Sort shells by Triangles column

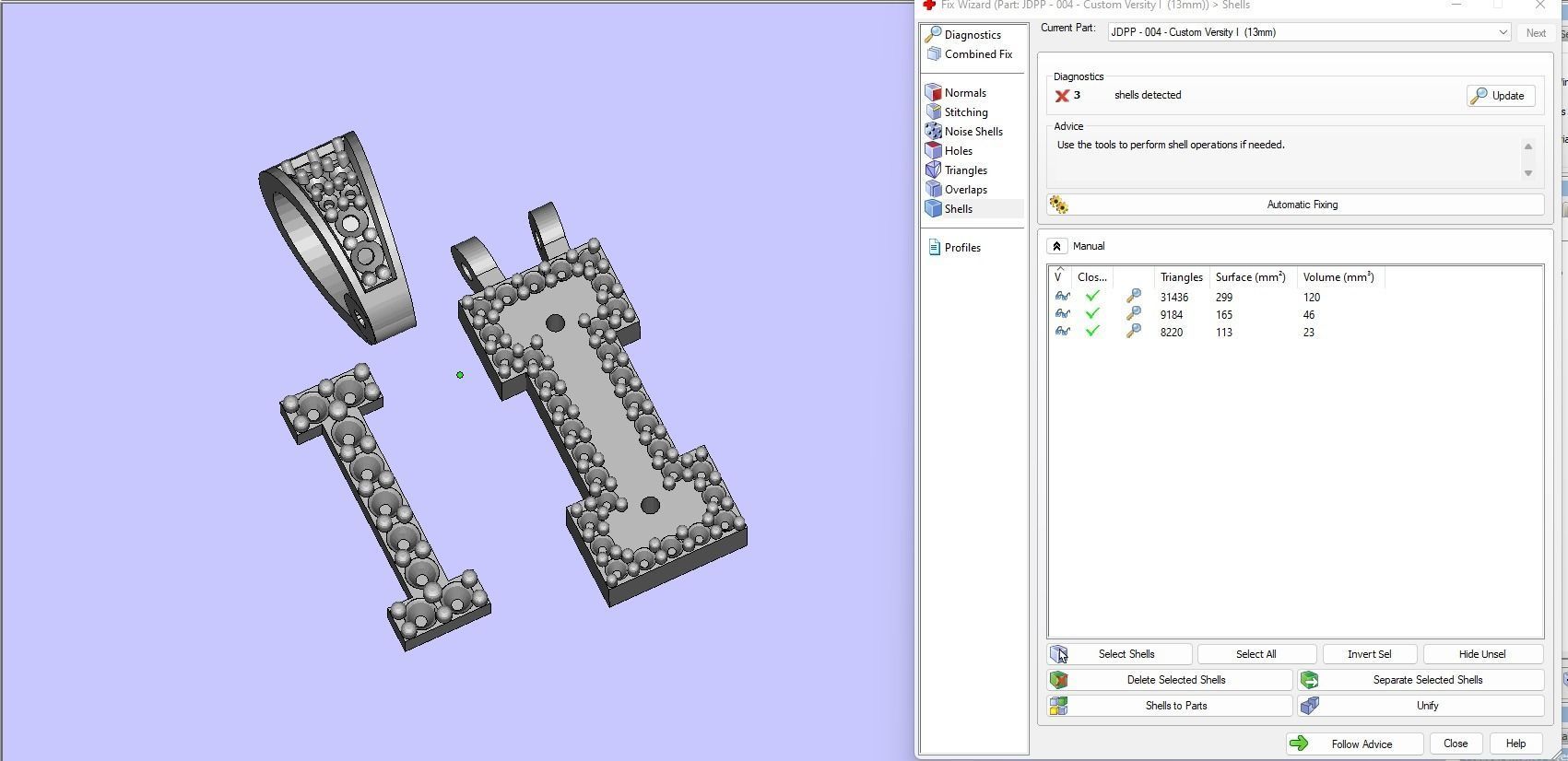(1182, 277)
